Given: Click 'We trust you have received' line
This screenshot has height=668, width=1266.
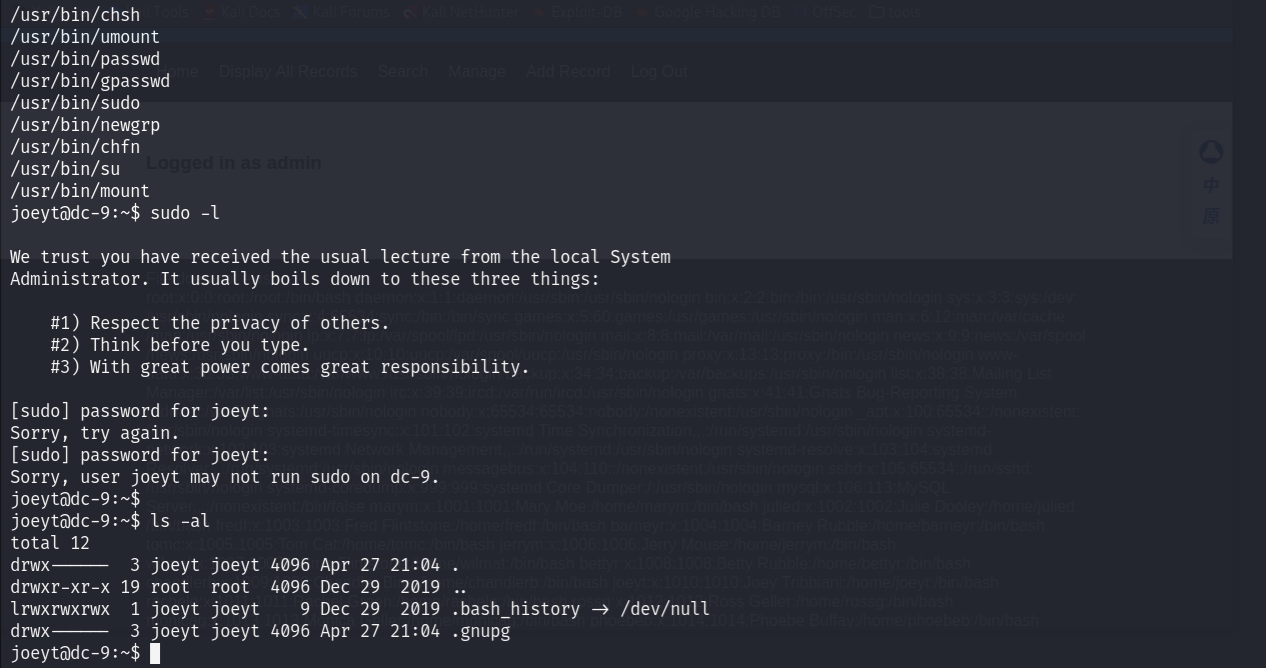Looking at the screenshot, I should tap(340, 257).
